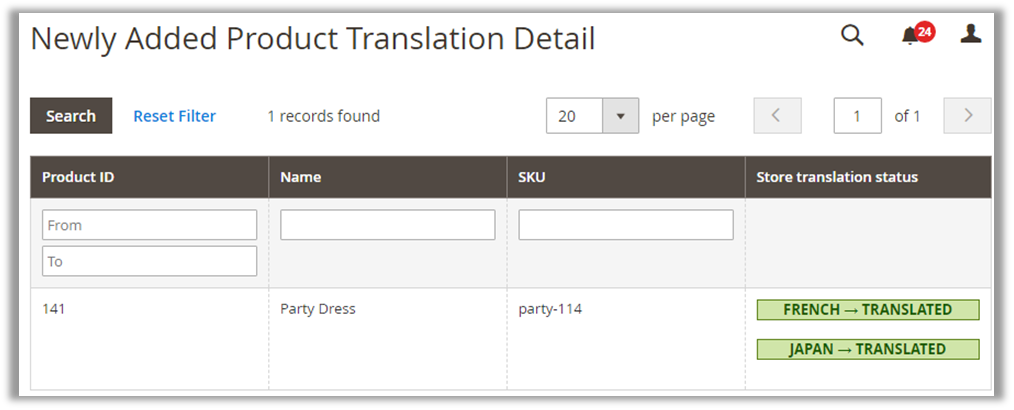Click the per page value field showing 20

pos(575,116)
